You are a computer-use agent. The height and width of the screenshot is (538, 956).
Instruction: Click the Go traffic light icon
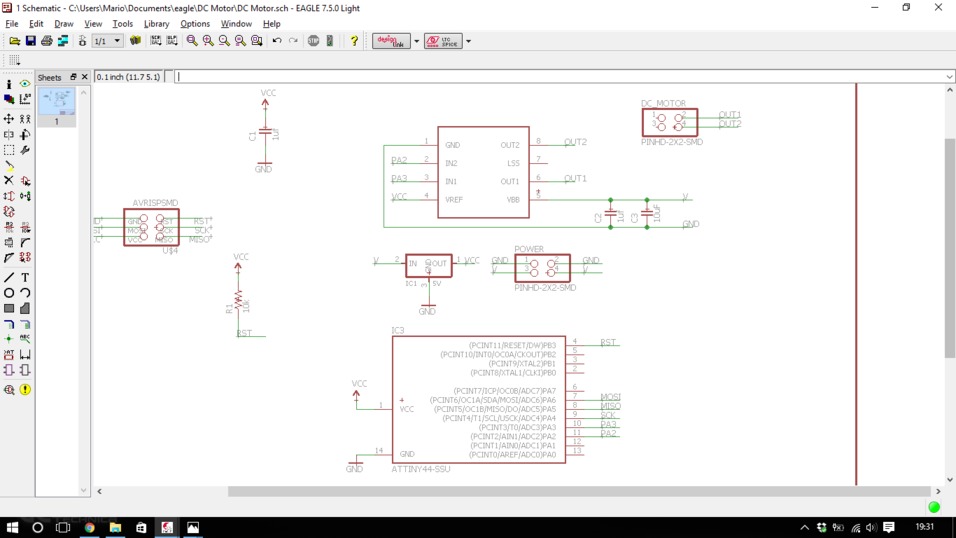330,41
